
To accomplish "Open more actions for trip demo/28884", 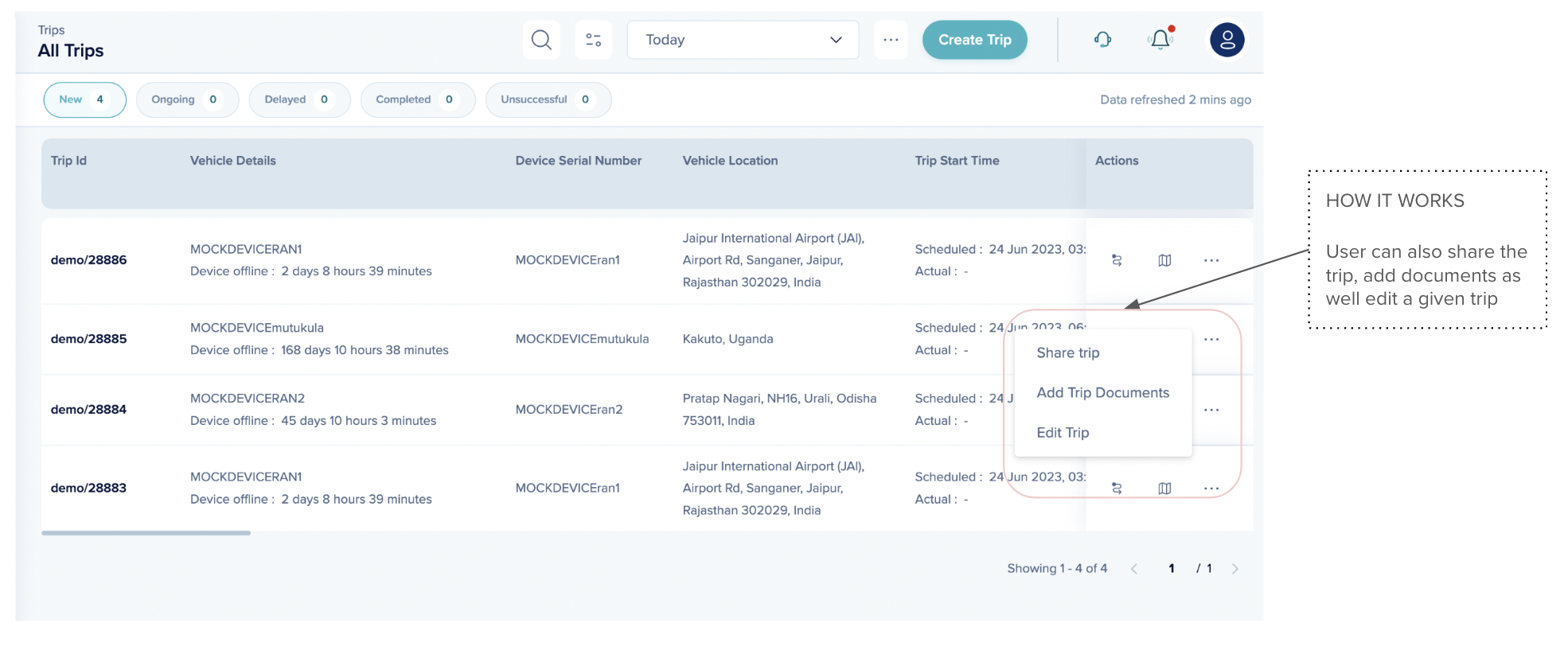I will [1211, 410].
